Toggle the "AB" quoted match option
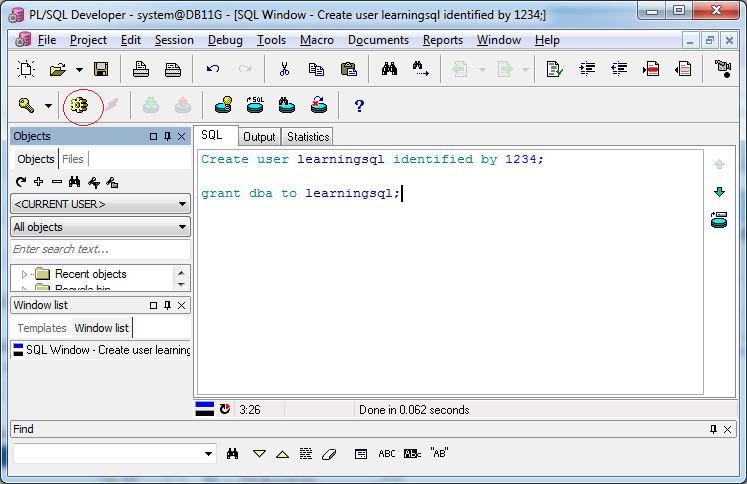The width and height of the screenshot is (747, 484). (x=439, y=453)
